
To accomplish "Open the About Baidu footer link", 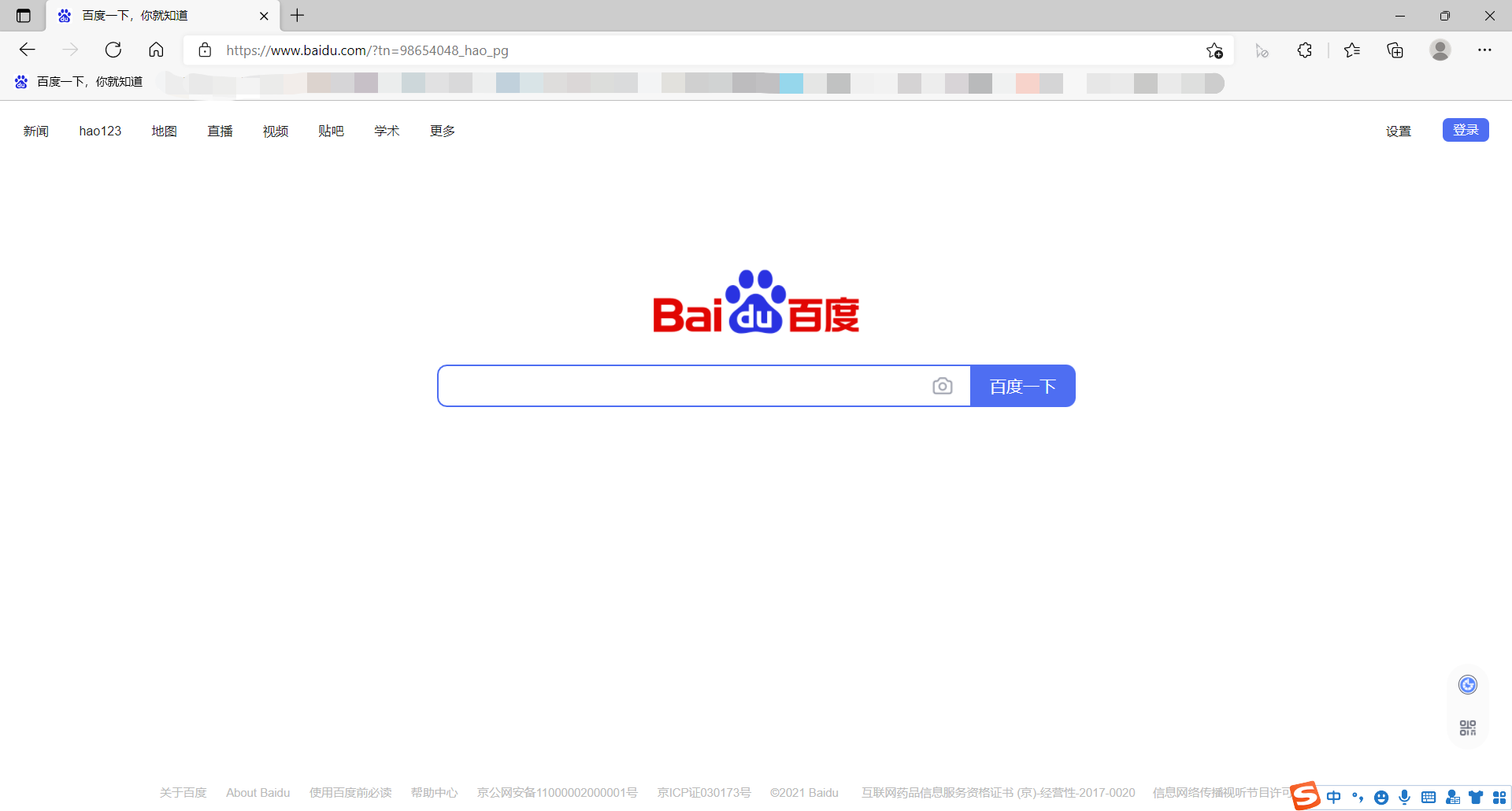I will [x=258, y=792].
